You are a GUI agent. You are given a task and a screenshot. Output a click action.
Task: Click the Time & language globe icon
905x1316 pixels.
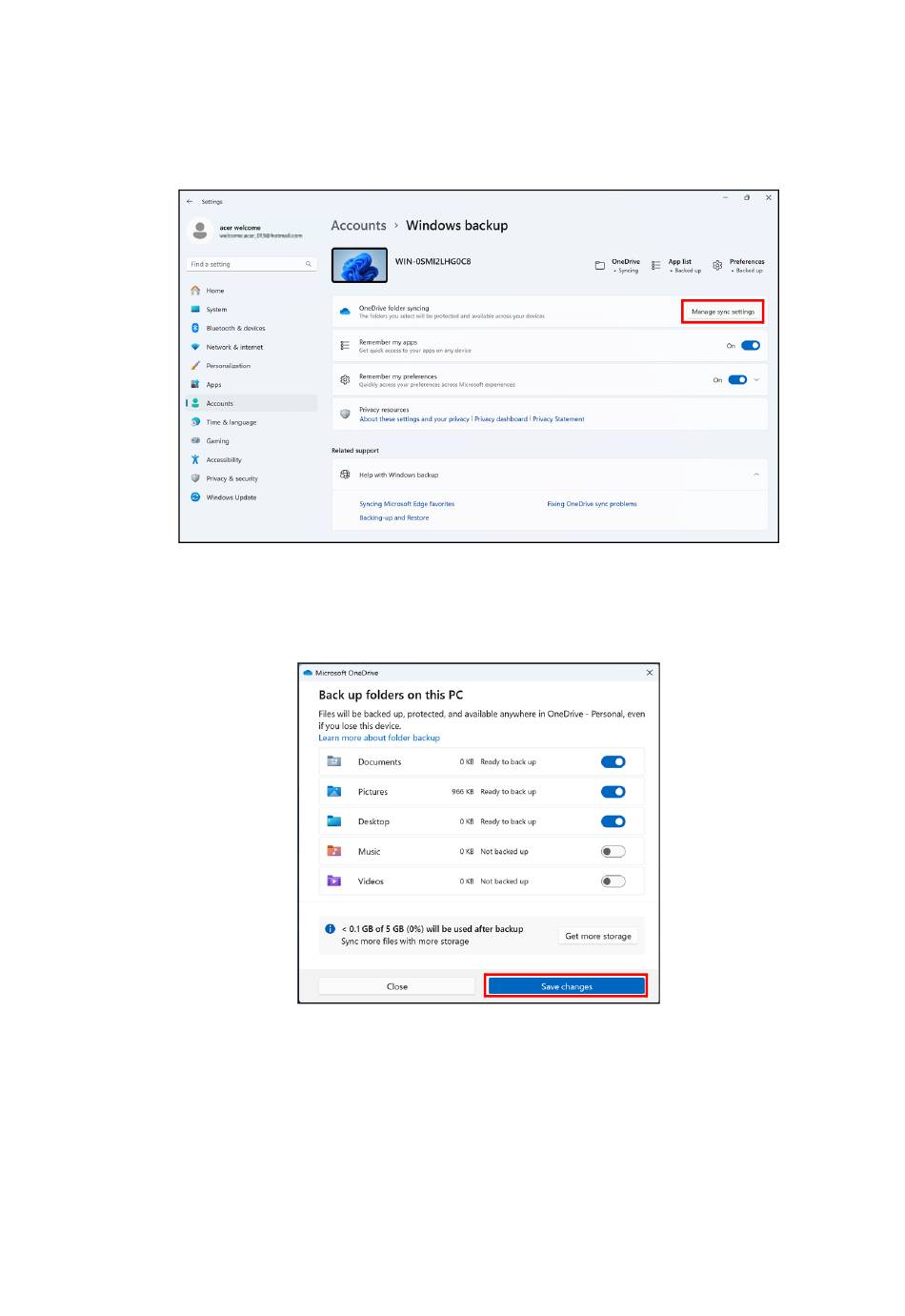click(x=195, y=422)
